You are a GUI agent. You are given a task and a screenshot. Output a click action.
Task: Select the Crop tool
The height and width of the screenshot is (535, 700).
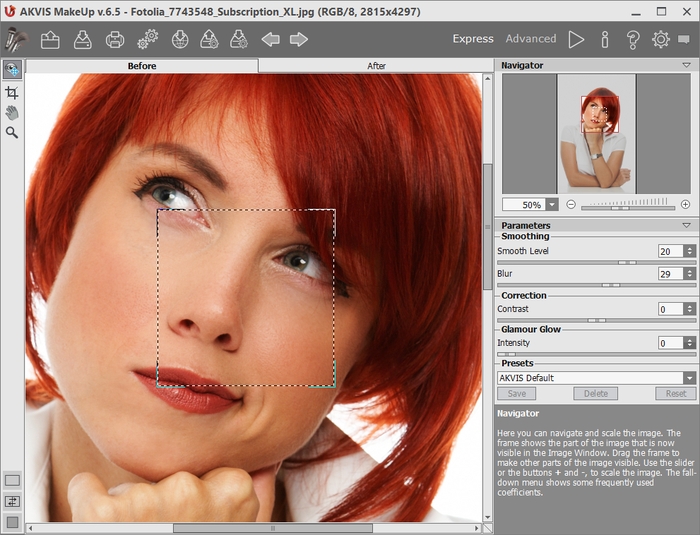(x=12, y=92)
